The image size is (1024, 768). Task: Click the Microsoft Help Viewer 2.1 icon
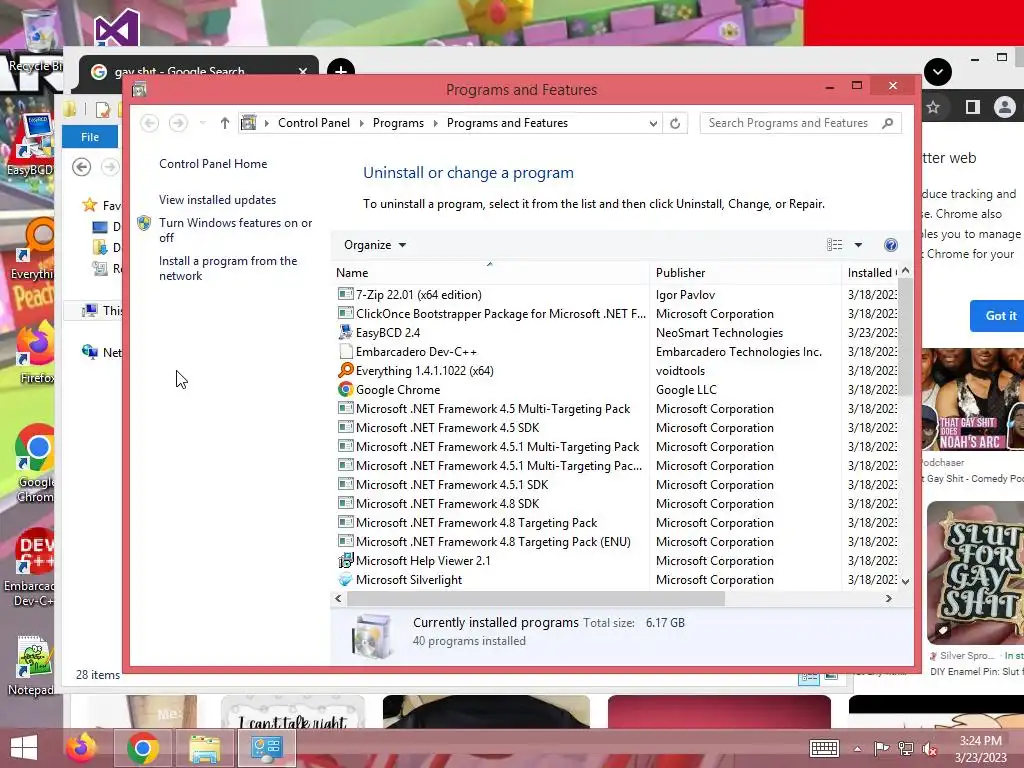tap(345, 560)
